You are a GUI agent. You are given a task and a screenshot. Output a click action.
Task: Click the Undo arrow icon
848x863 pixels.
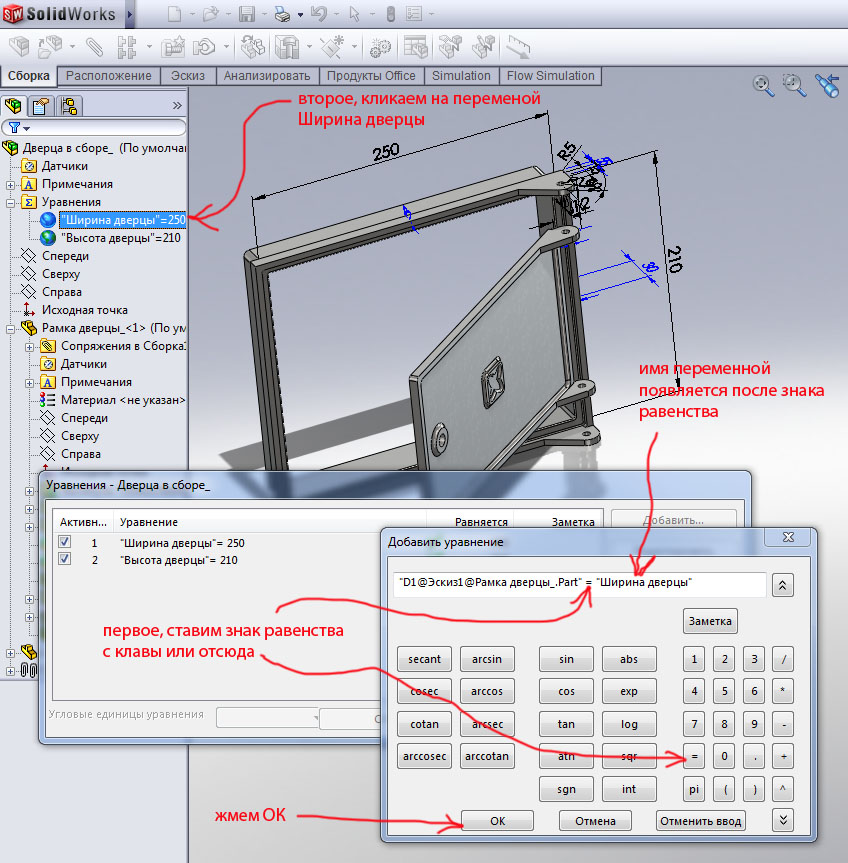(x=318, y=14)
